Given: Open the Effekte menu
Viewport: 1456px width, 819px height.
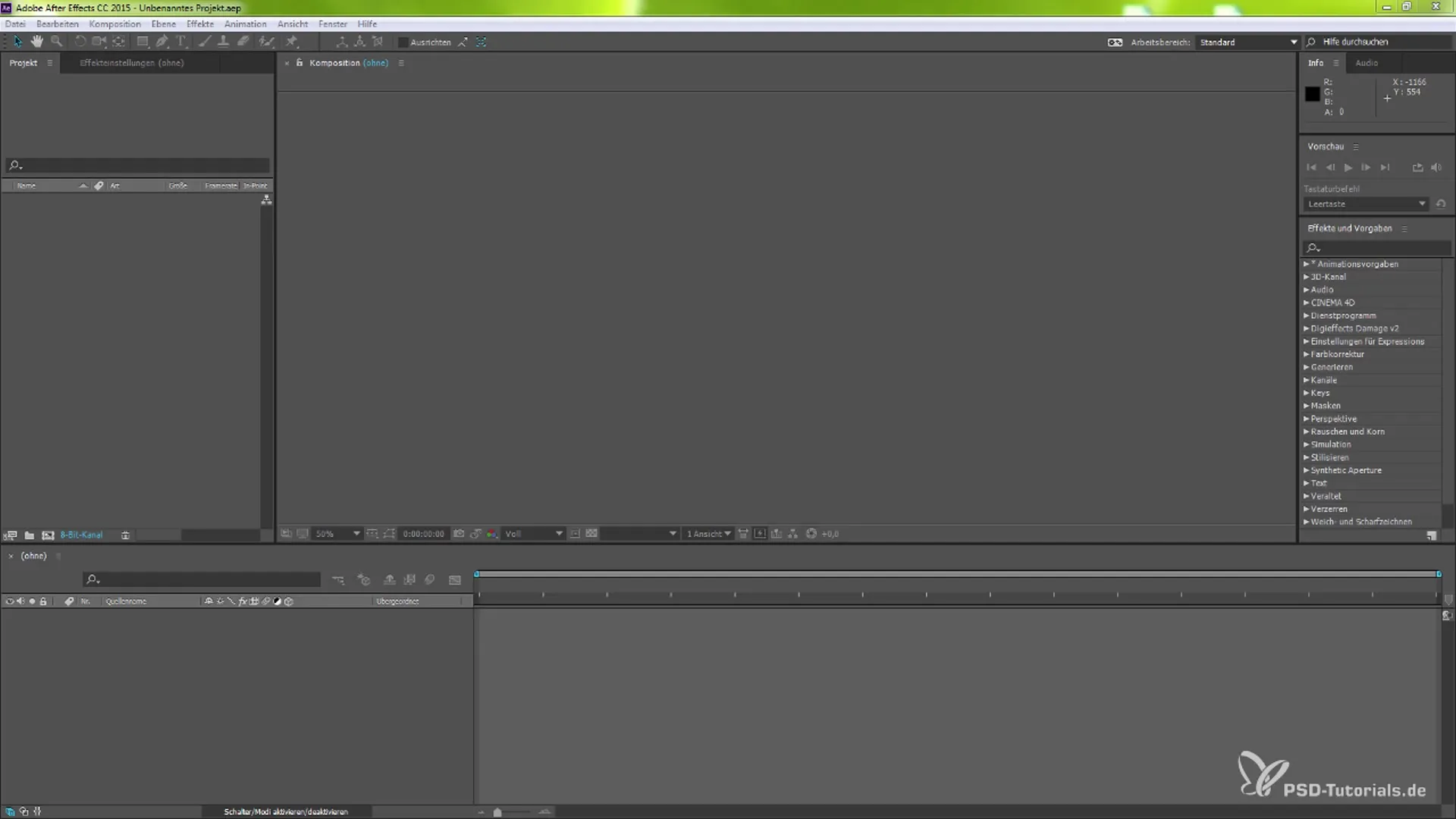Looking at the screenshot, I should point(200,24).
